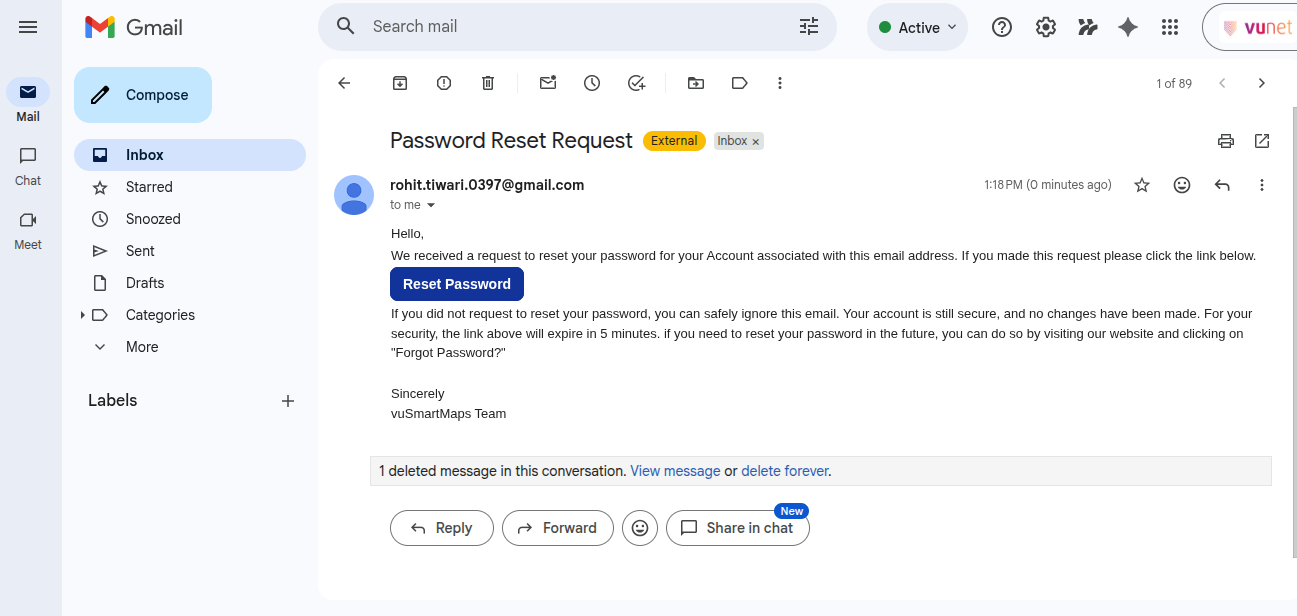Add email to Tasks
The height and width of the screenshot is (616, 1297).
[x=637, y=83]
